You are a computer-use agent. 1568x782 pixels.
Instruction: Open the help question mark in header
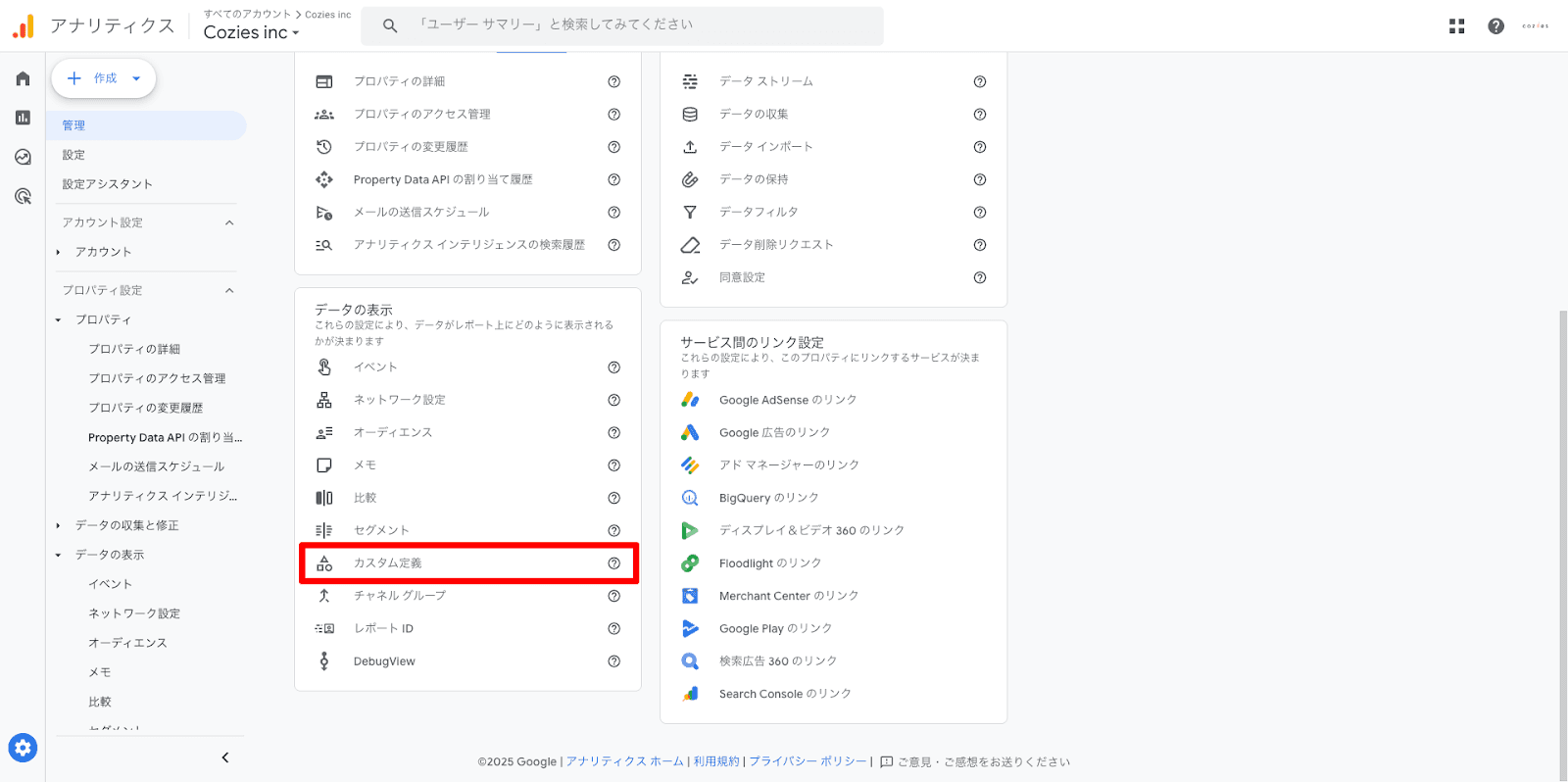coord(1495,26)
